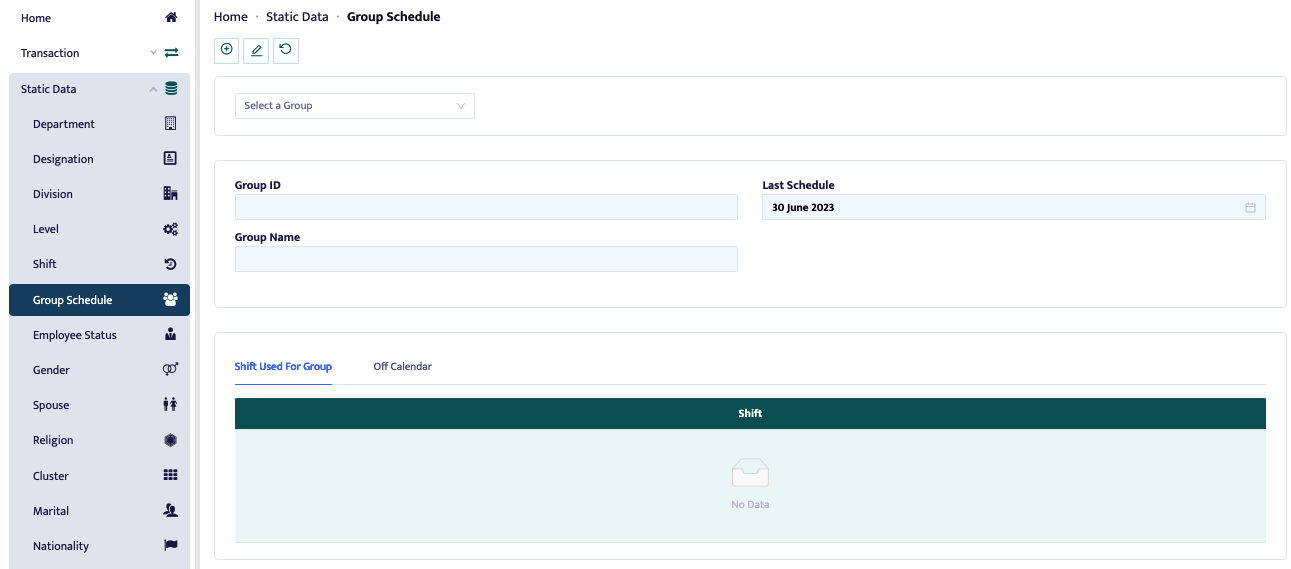The height and width of the screenshot is (569, 1291).
Task: Open the Cluster menu item
Action: [99, 476]
